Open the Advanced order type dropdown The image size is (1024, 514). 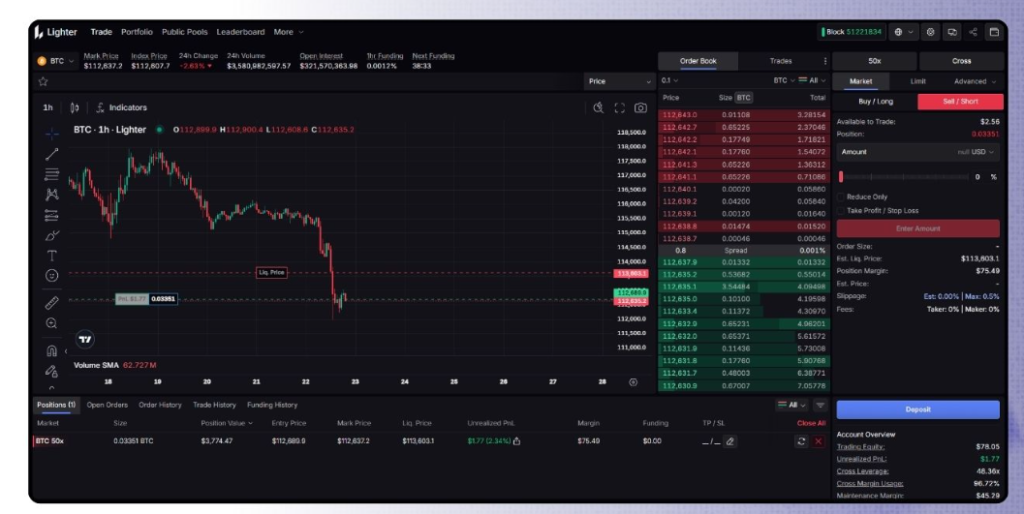click(974, 81)
